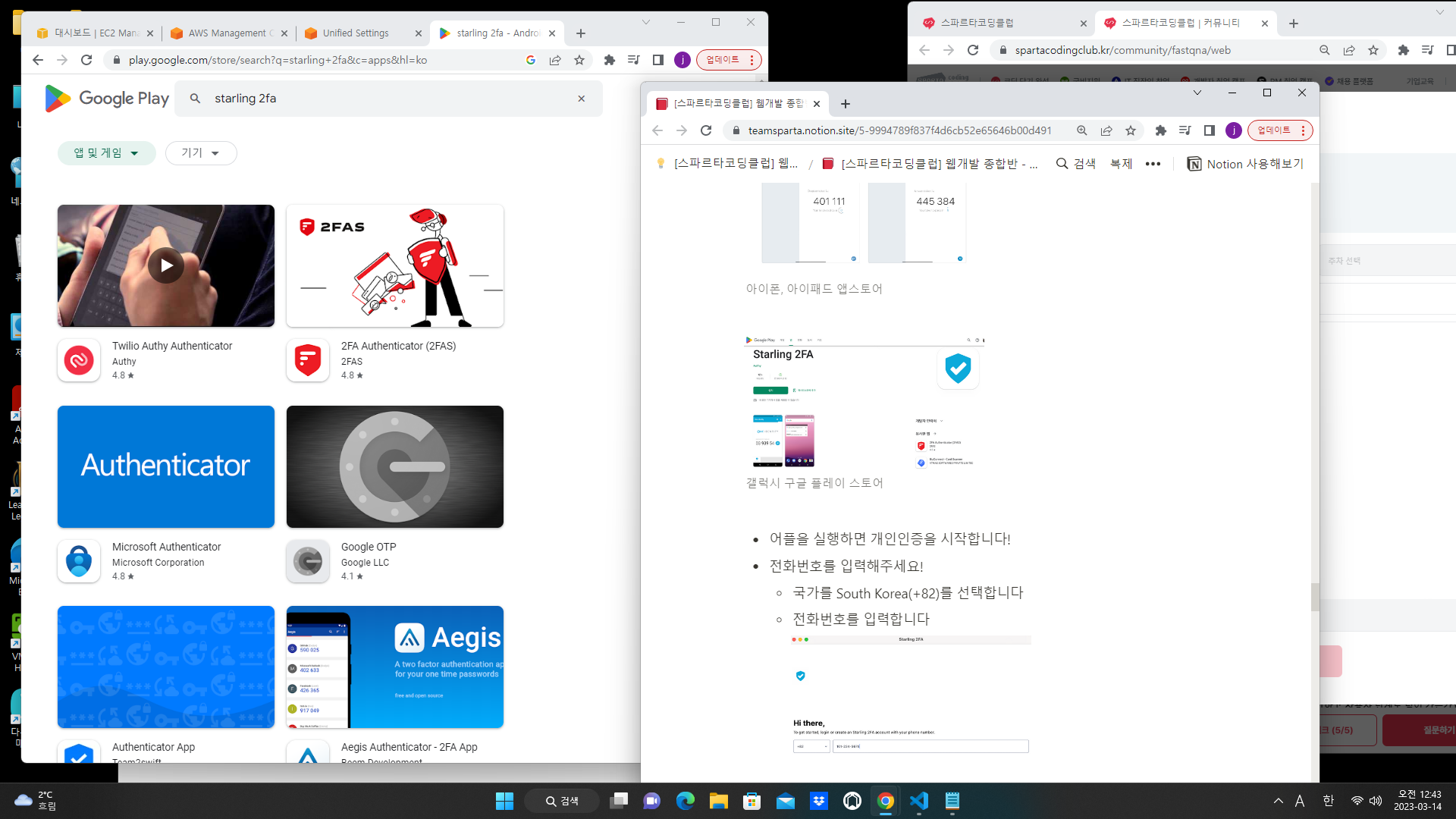Bookmark the Notion page with star
This screenshot has height=819, width=1456.
click(1131, 130)
